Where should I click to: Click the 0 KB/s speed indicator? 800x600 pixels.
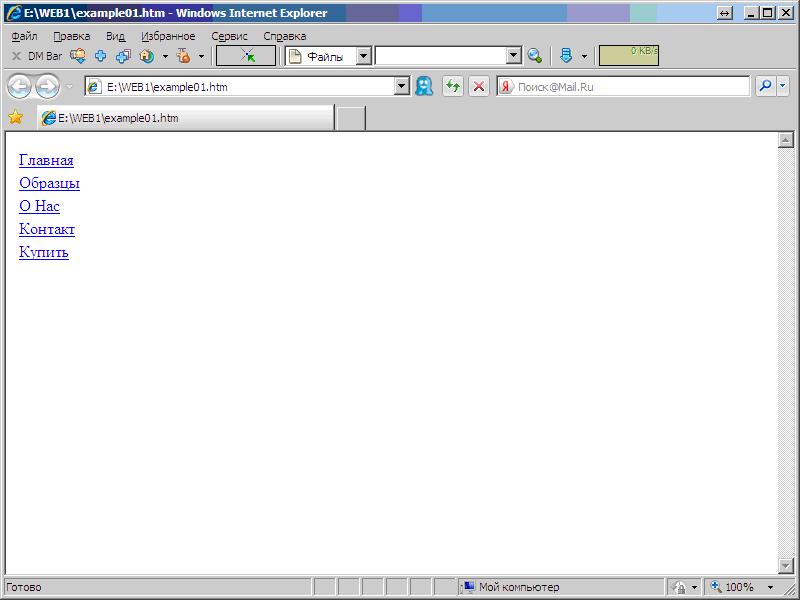coord(629,56)
